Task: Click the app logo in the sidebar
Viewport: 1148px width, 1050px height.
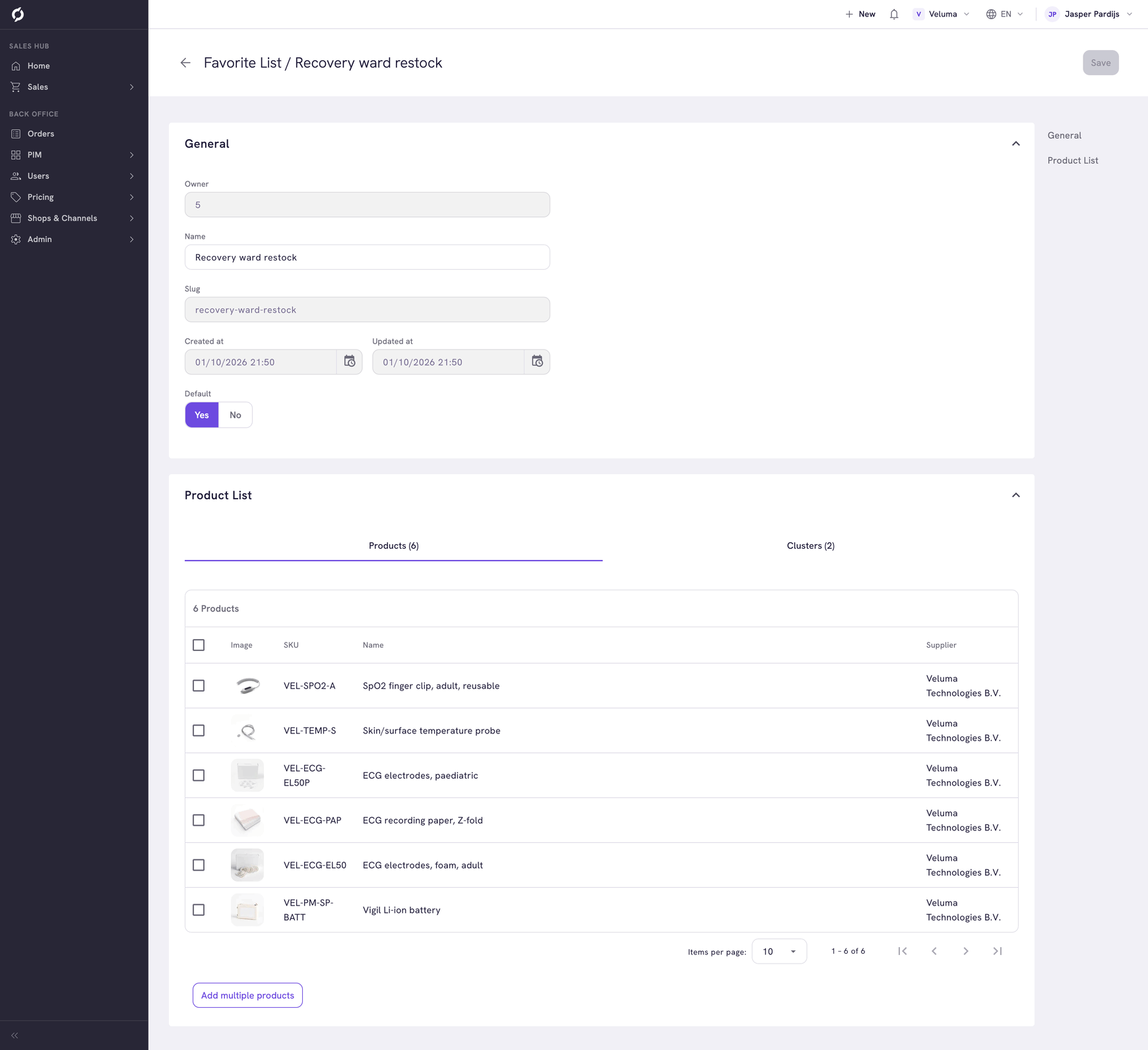Action: pyautogui.click(x=18, y=14)
